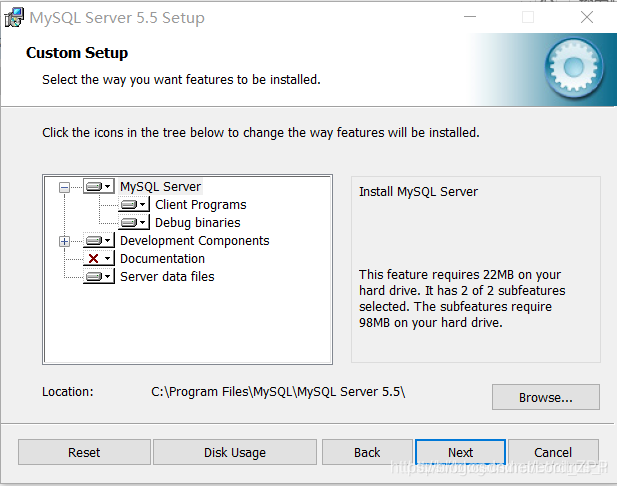This screenshot has height=486, width=617.
Task: Cancel the MySQL setup
Action: click(x=553, y=453)
